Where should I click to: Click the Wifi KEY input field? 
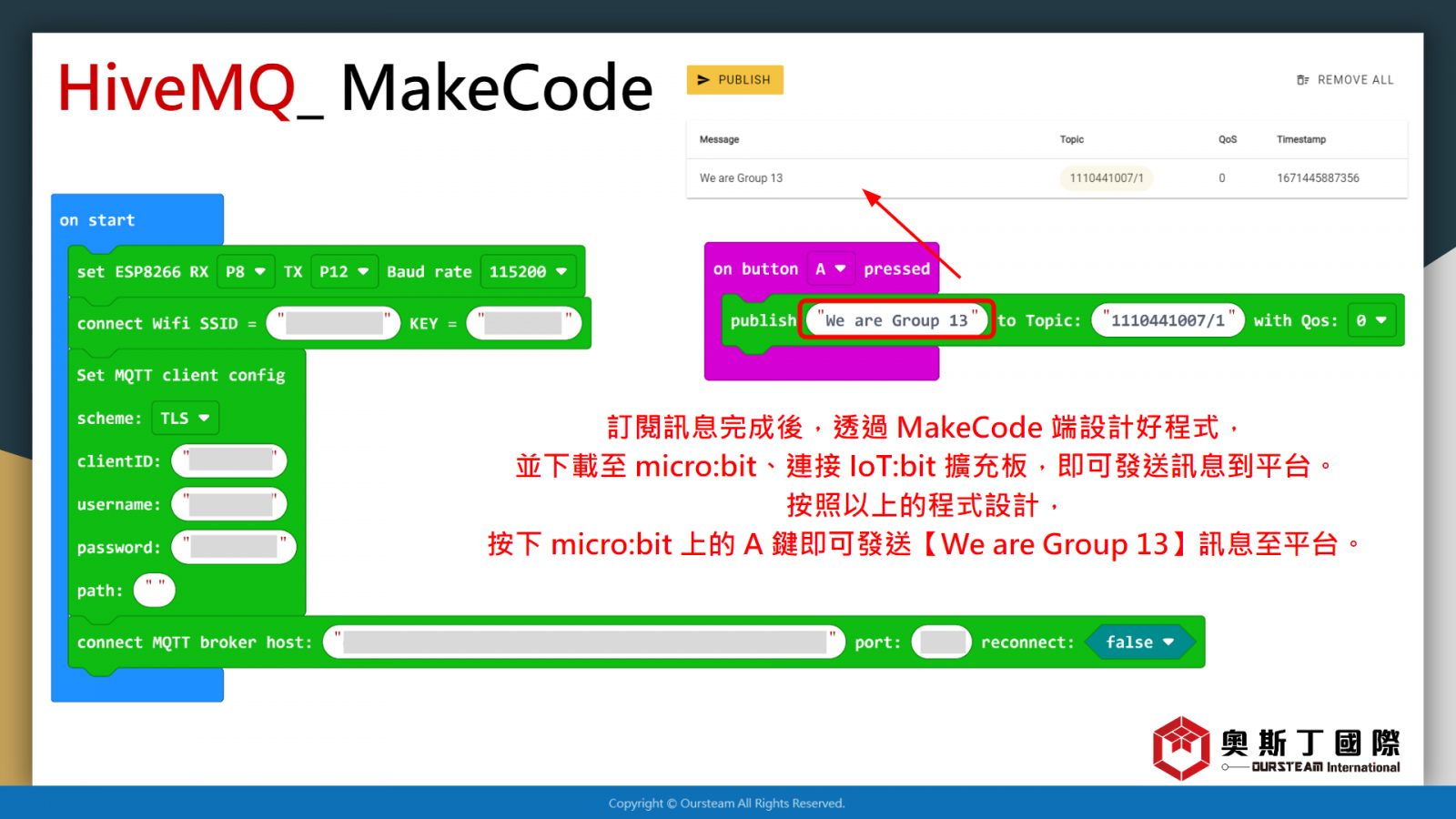524,323
